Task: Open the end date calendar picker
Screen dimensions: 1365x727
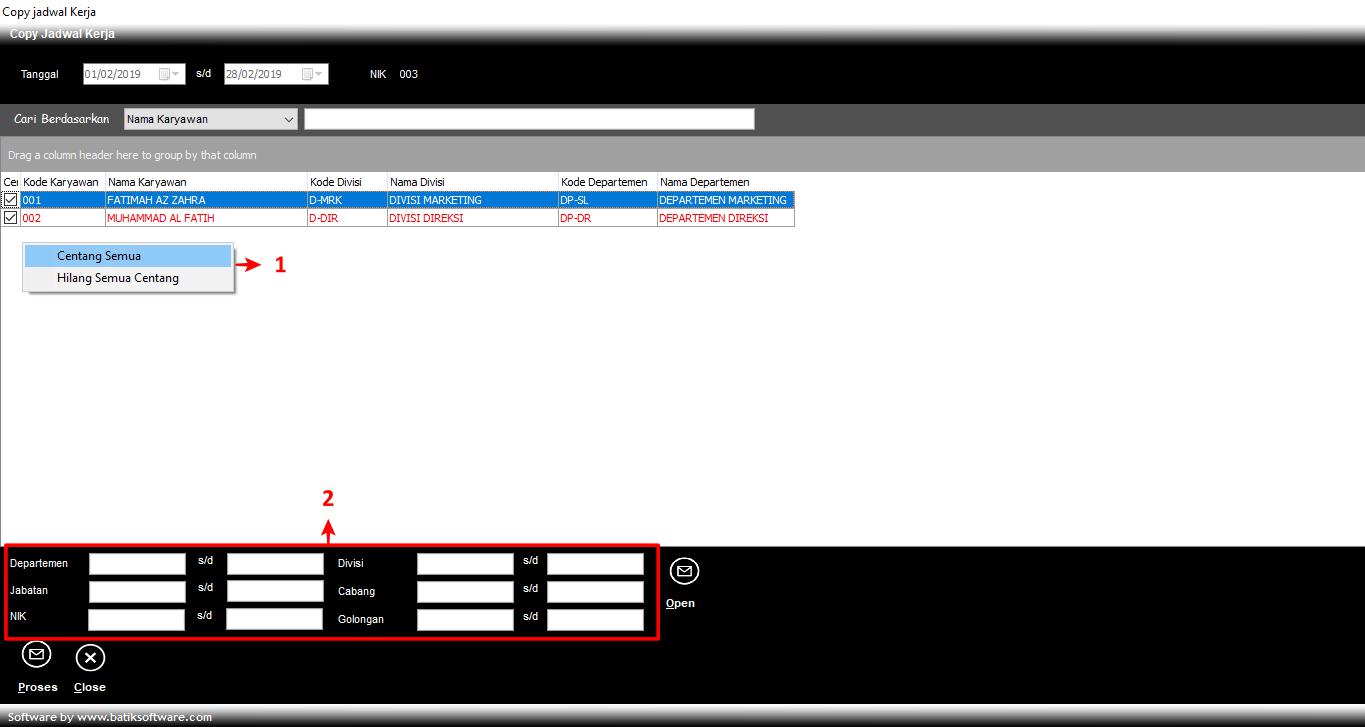Action: point(308,74)
